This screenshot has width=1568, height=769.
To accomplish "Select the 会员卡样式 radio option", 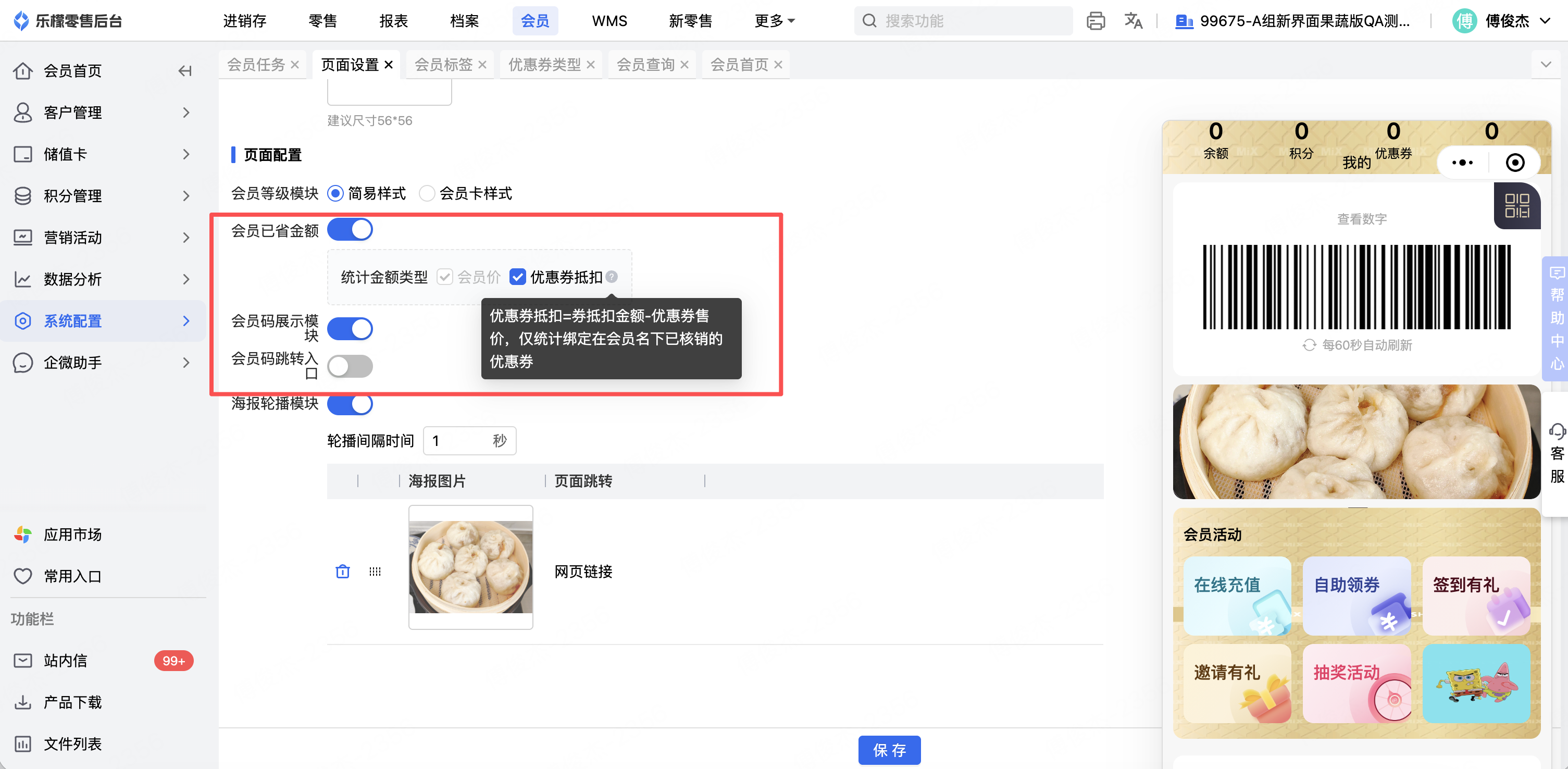I will click(427, 194).
